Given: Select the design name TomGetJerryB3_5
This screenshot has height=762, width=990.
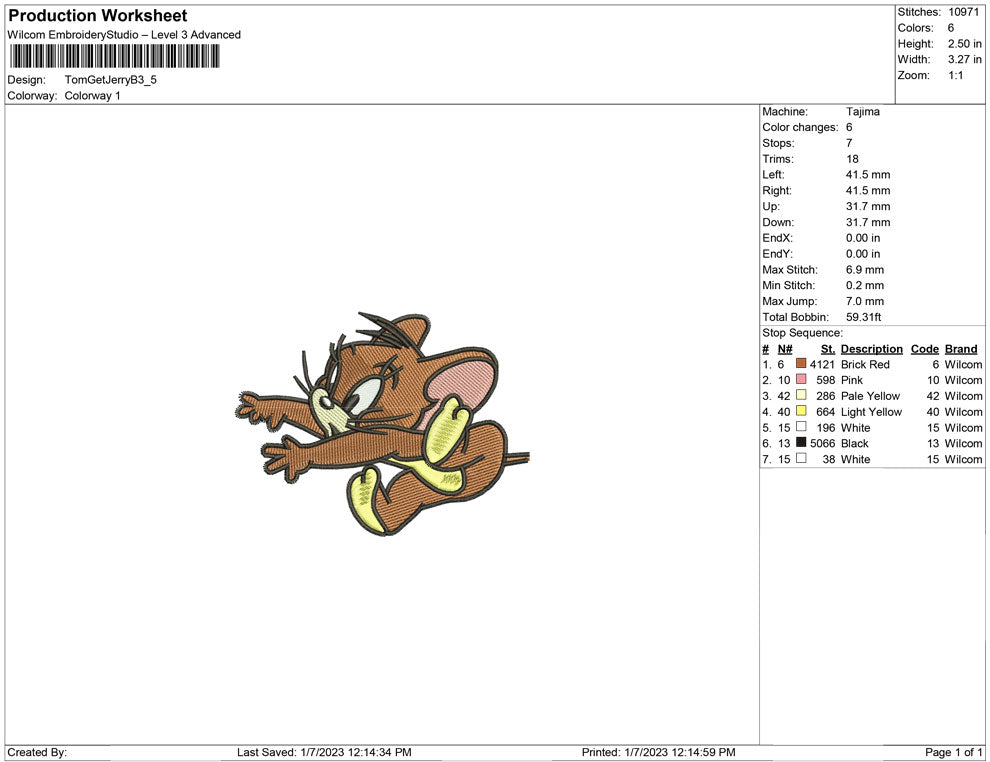Looking at the screenshot, I should pos(110,80).
